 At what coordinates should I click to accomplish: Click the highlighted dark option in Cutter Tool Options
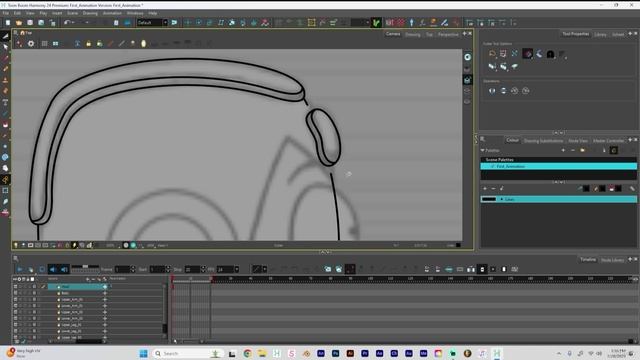click(527, 53)
